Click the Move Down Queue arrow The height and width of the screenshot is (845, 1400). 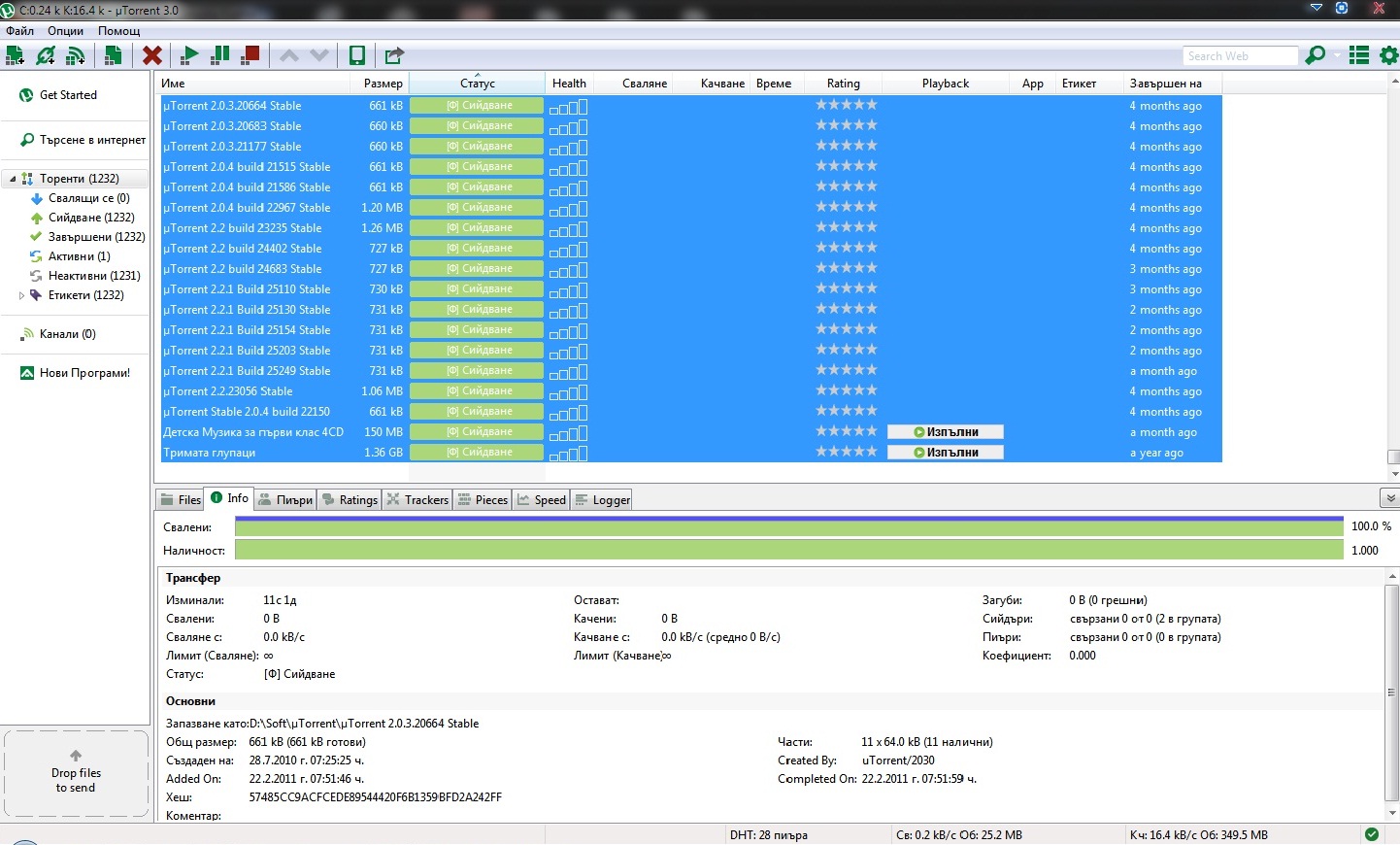coord(319,55)
